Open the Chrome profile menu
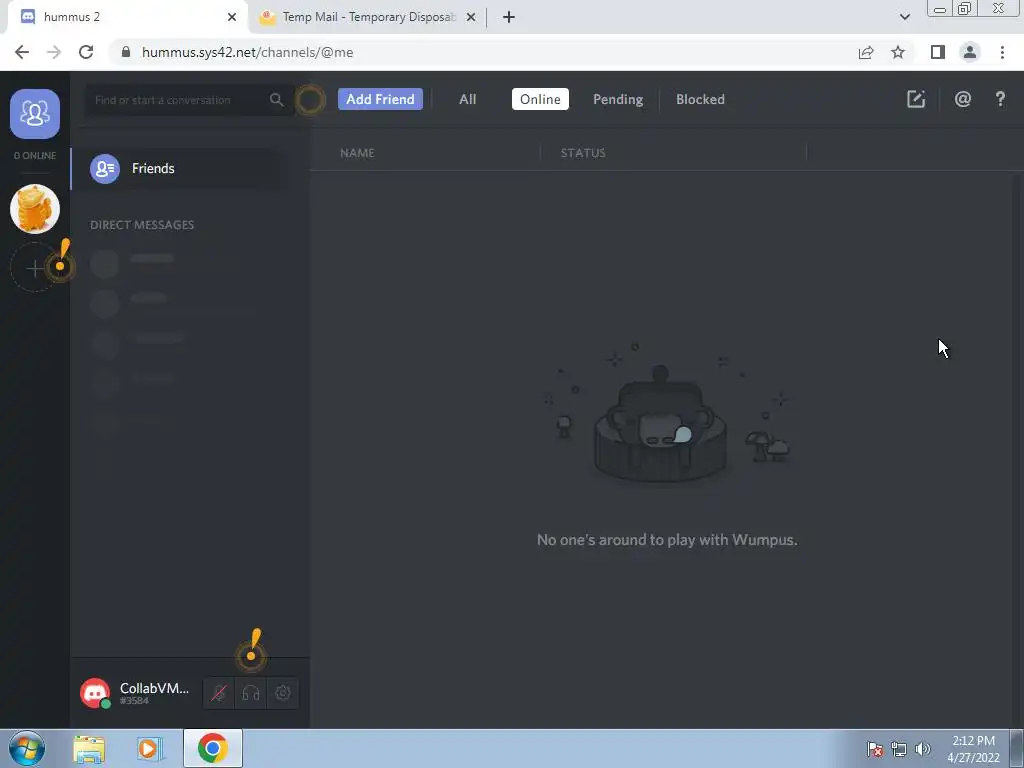 [x=970, y=52]
